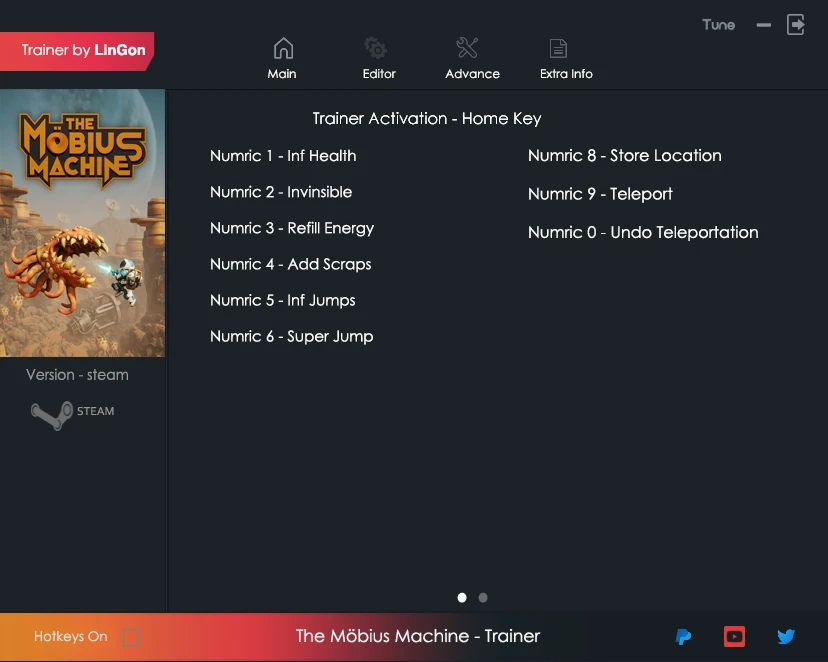Open the Advance tools icon
Image resolution: width=828 pixels, height=662 pixels.
pos(467,48)
